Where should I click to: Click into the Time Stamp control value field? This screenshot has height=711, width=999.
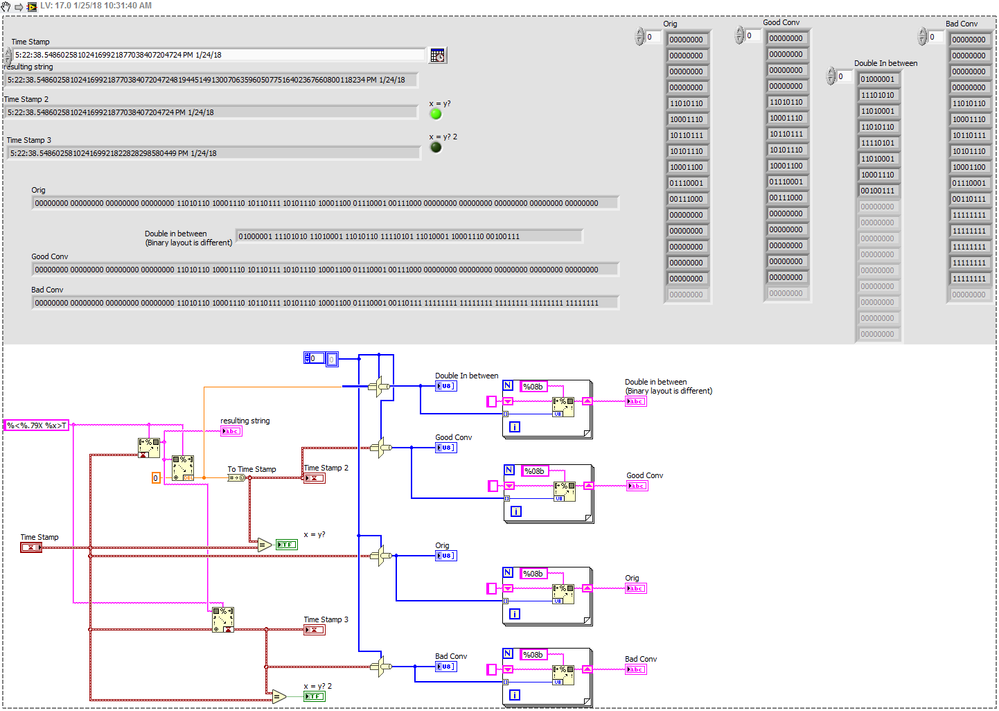pos(219,55)
